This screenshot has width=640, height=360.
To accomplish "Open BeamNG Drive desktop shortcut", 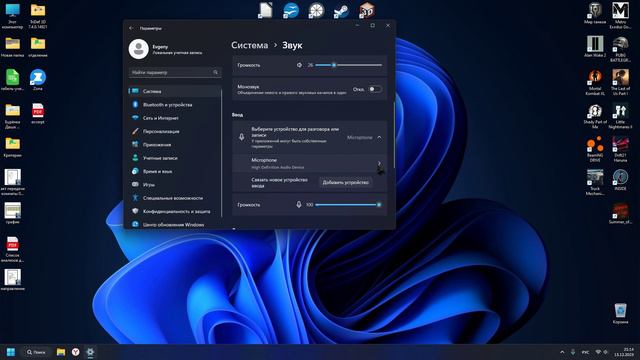I will (595, 149).
